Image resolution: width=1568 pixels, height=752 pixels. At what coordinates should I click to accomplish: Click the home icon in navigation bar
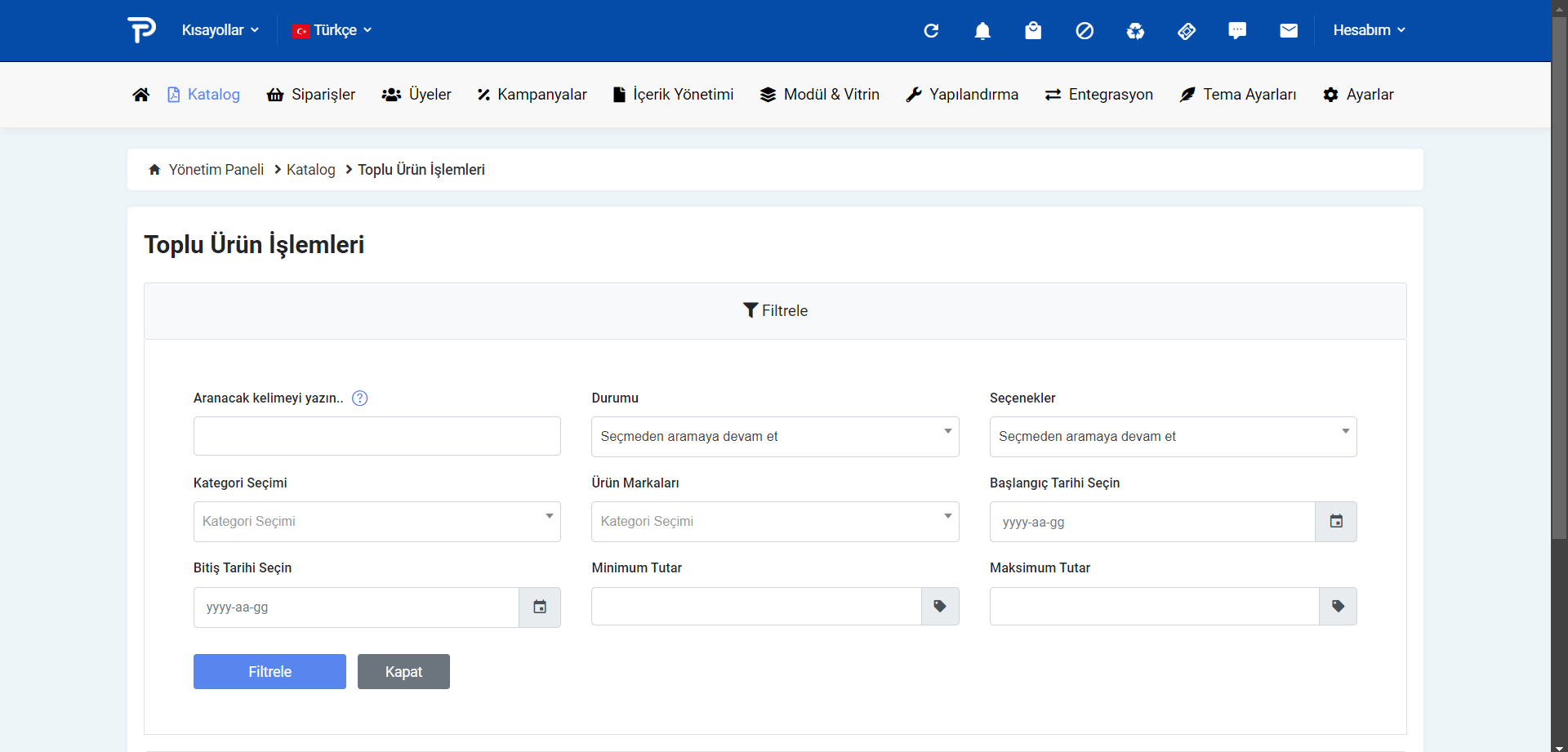pos(140,95)
